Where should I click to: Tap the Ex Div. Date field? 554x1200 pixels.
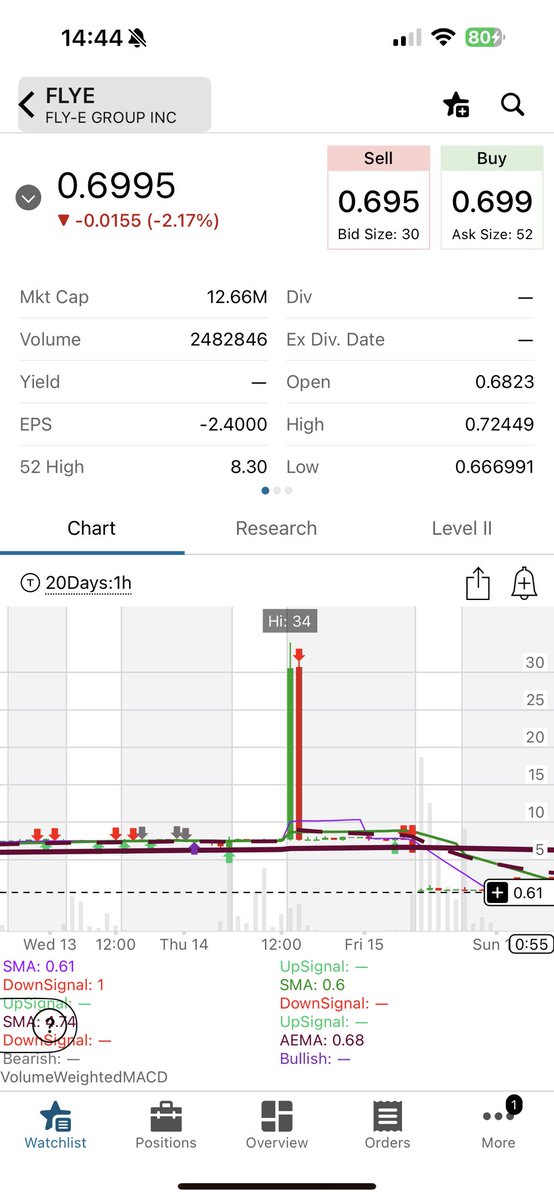410,339
